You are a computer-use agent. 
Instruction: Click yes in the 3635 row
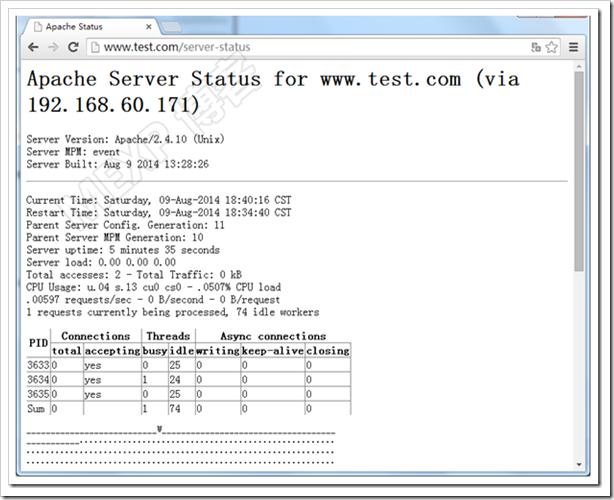point(93,394)
